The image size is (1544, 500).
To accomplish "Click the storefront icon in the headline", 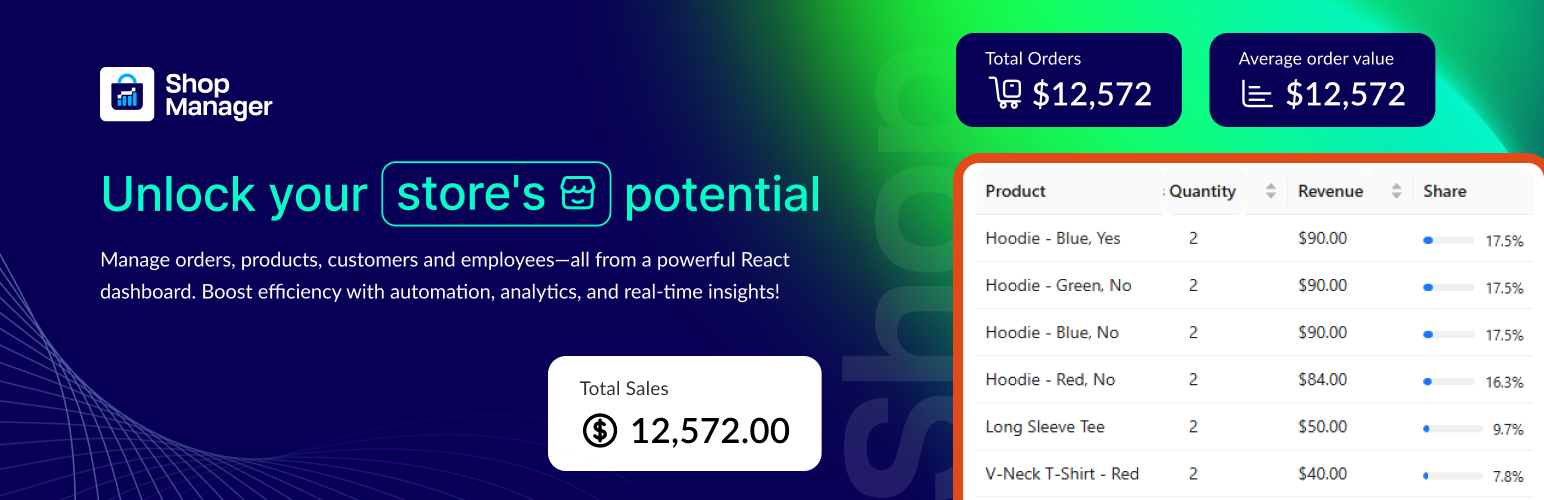I will 584,193.
